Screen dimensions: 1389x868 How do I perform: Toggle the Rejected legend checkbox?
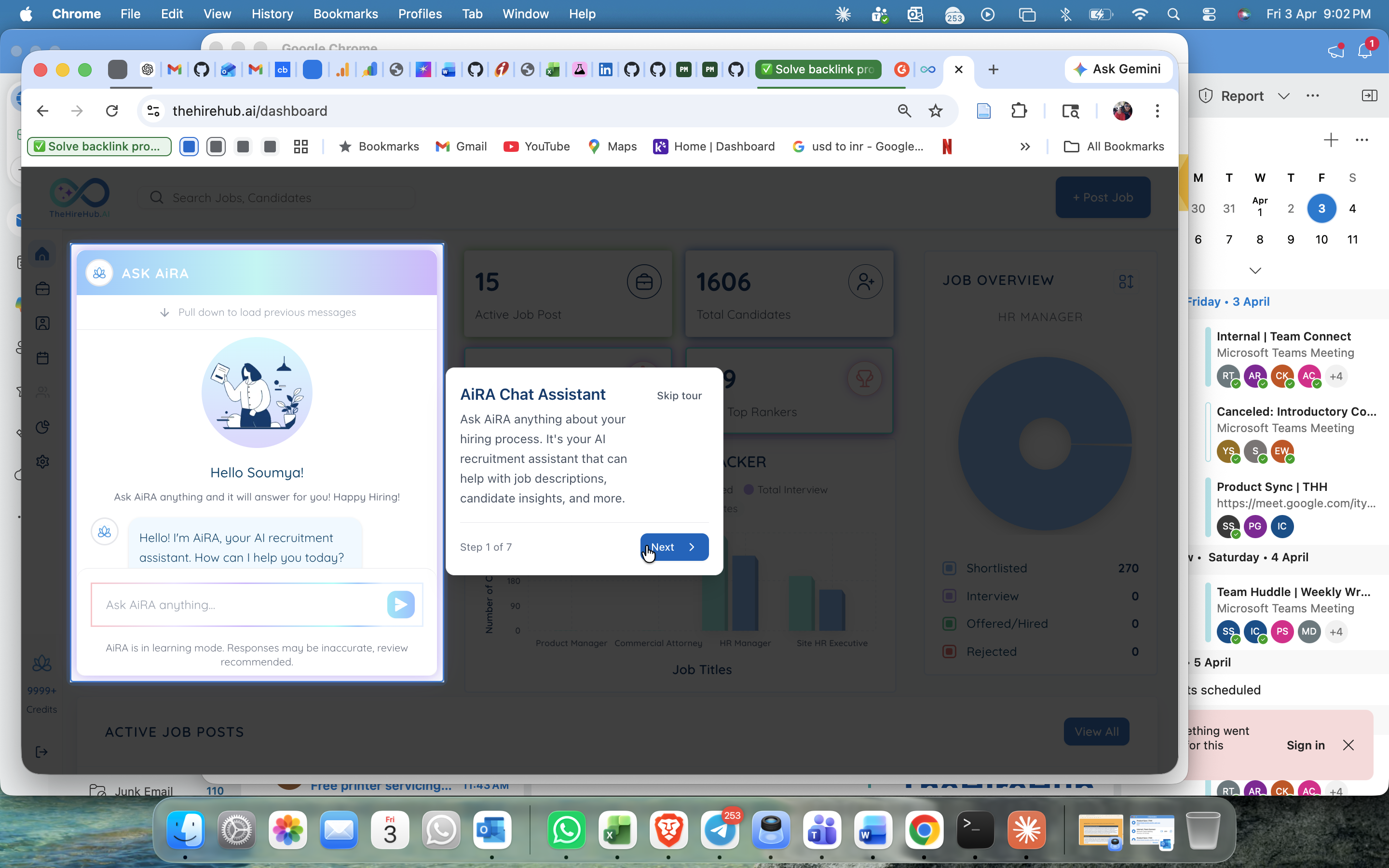(949, 651)
